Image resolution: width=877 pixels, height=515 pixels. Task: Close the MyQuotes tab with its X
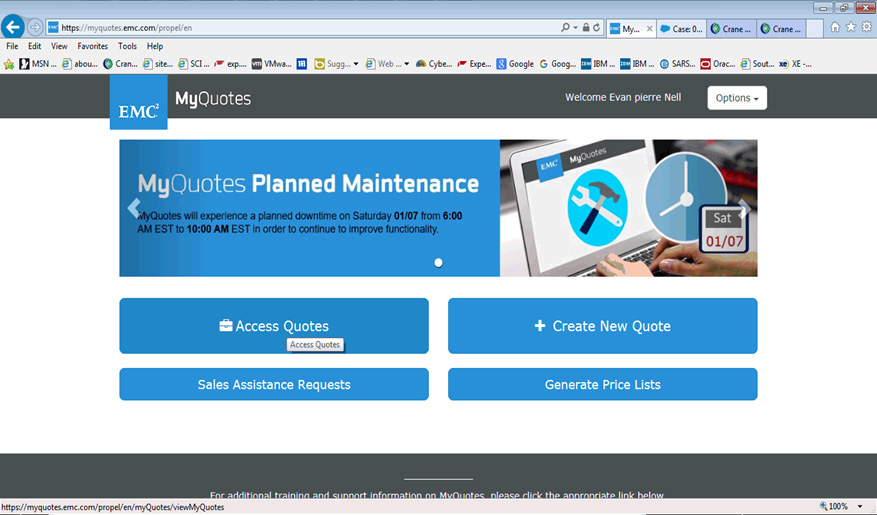[x=649, y=29]
